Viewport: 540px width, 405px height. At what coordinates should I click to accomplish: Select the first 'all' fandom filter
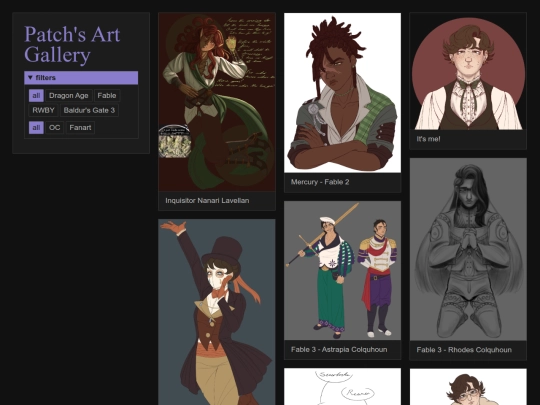(36, 96)
